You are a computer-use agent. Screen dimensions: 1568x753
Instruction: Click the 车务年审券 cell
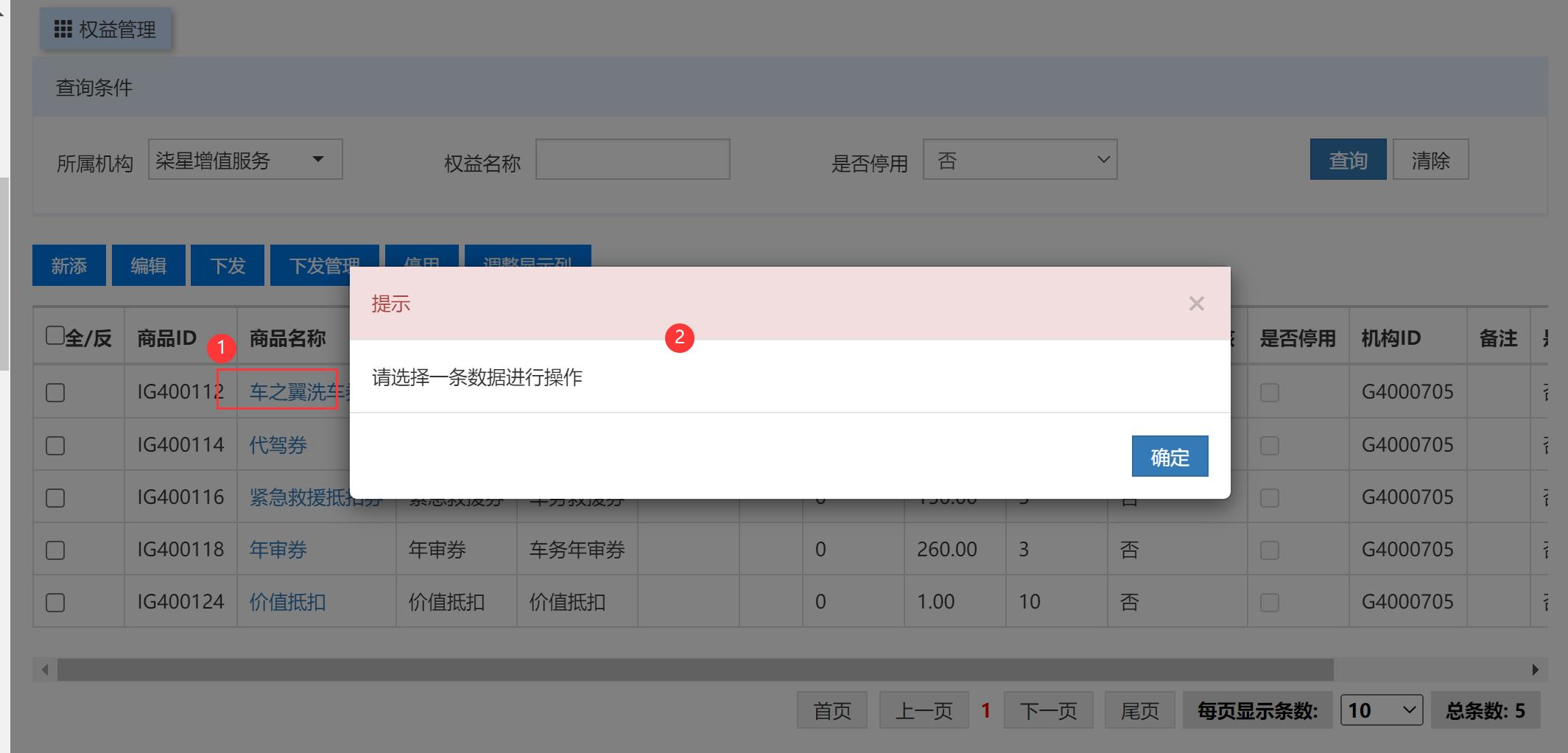pos(577,550)
